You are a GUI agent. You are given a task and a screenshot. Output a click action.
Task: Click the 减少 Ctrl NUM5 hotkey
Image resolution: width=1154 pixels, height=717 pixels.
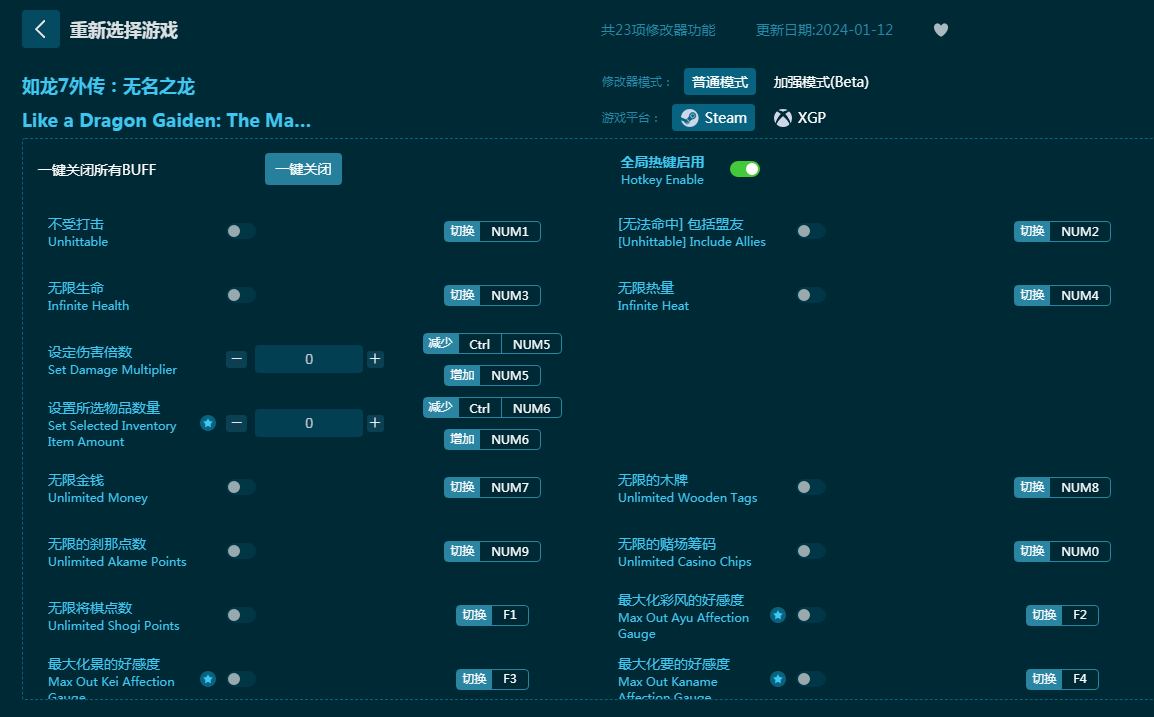point(492,345)
